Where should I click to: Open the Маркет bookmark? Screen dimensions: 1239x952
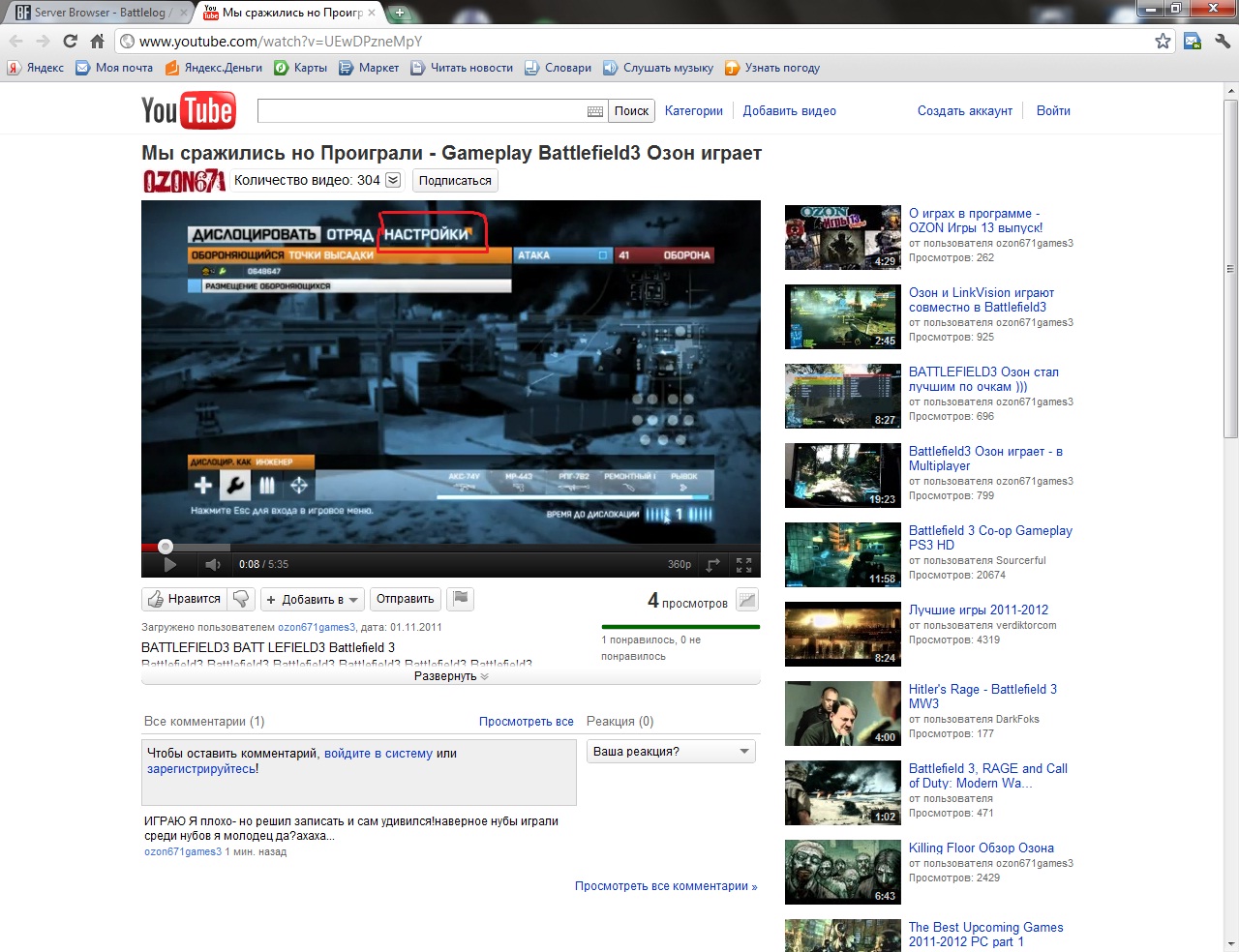(x=369, y=68)
